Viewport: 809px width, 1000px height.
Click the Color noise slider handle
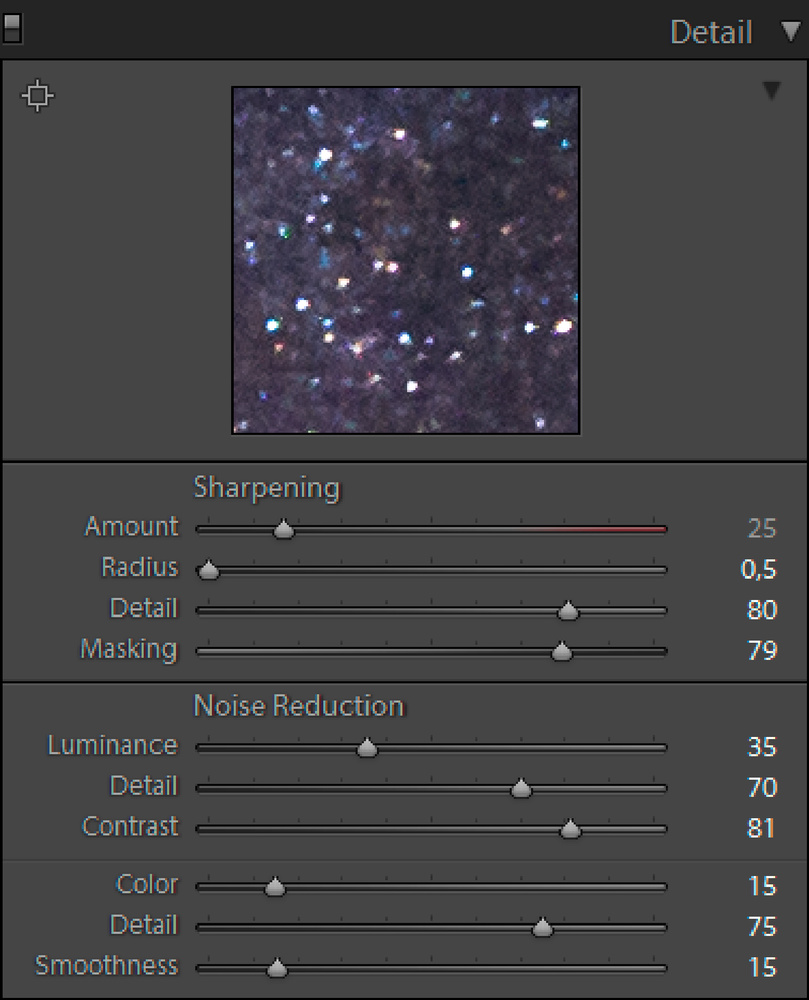pyautogui.click(x=275, y=886)
